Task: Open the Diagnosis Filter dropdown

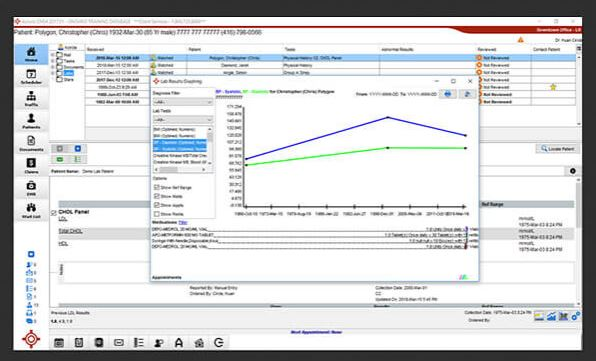Action: click(183, 102)
